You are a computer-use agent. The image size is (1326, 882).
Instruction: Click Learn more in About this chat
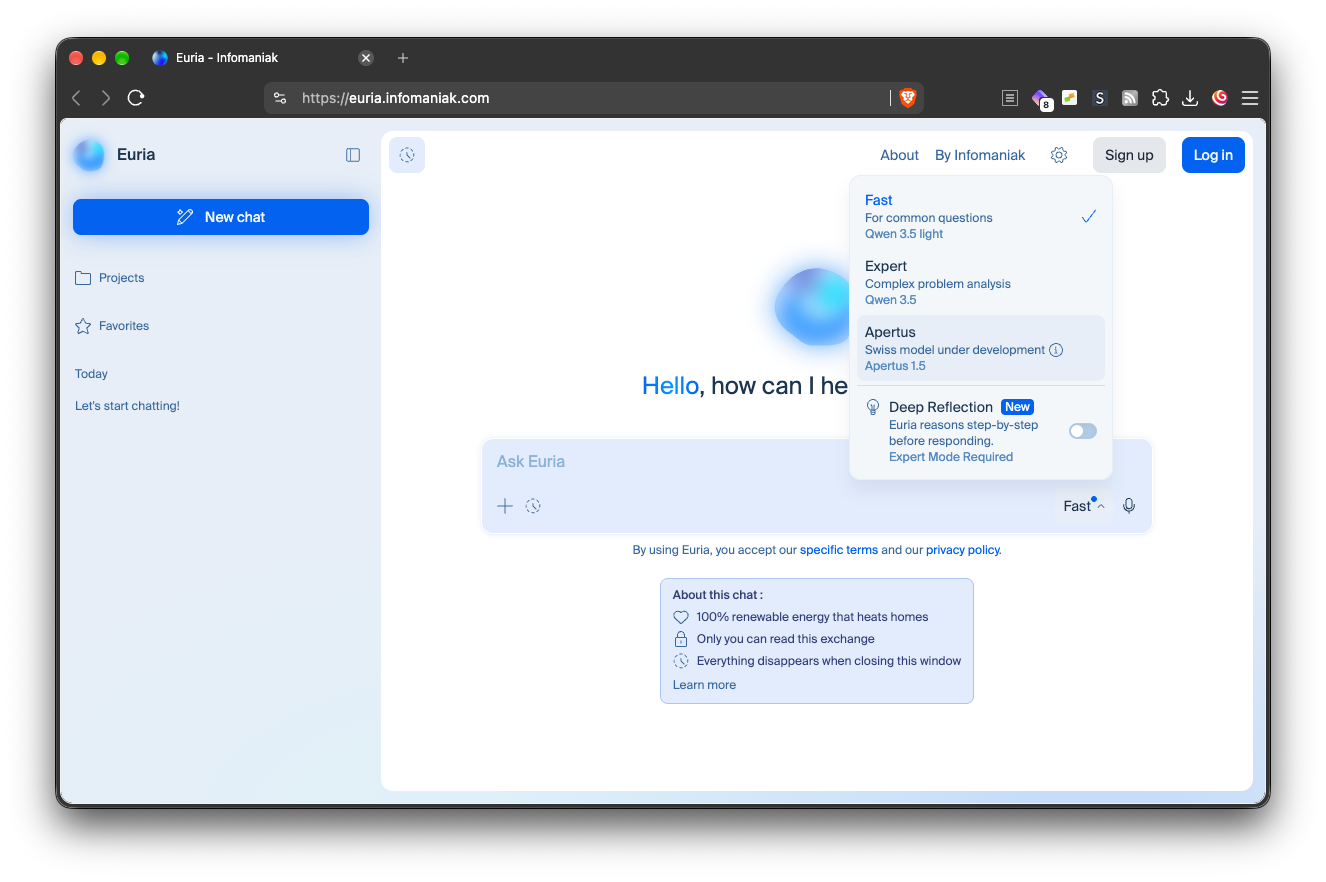[x=704, y=685]
